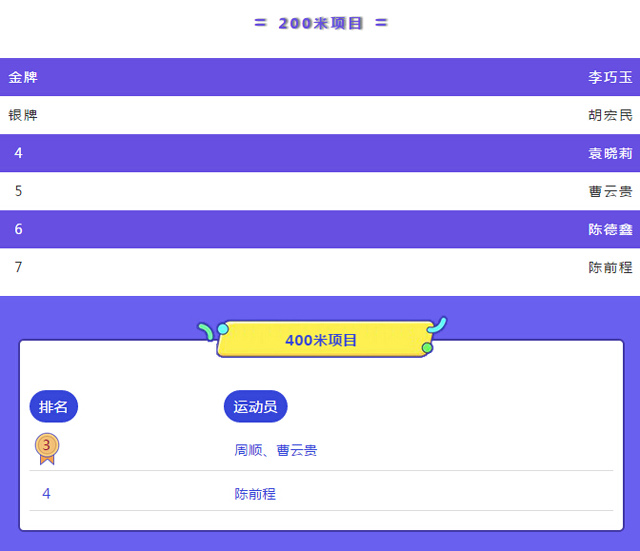Select rank number 4 in the 400米 table
This screenshot has height=551, width=640.
[x=47, y=494]
